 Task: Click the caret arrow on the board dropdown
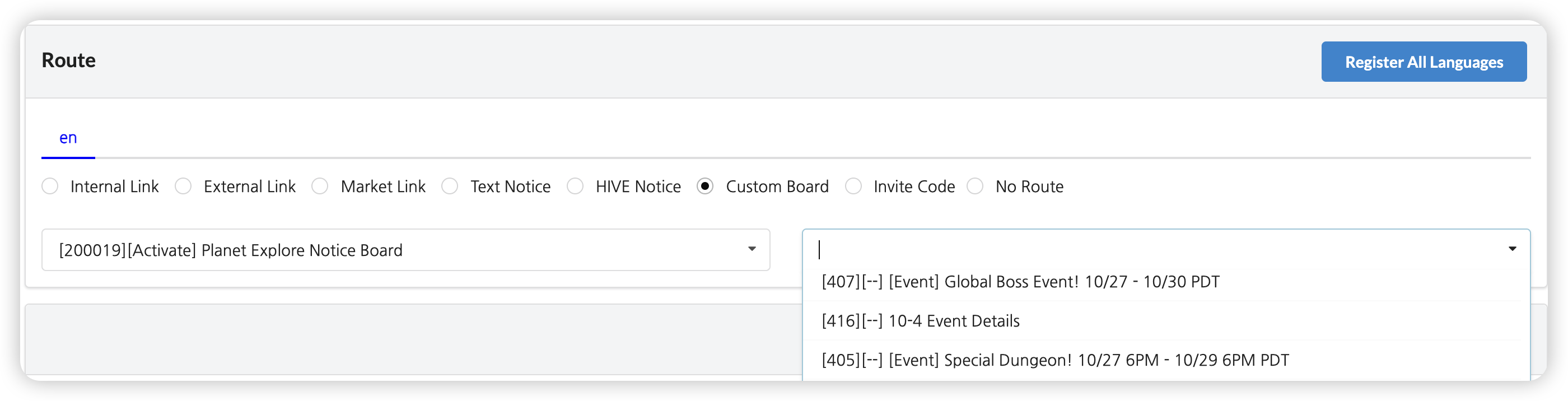(x=752, y=249)
